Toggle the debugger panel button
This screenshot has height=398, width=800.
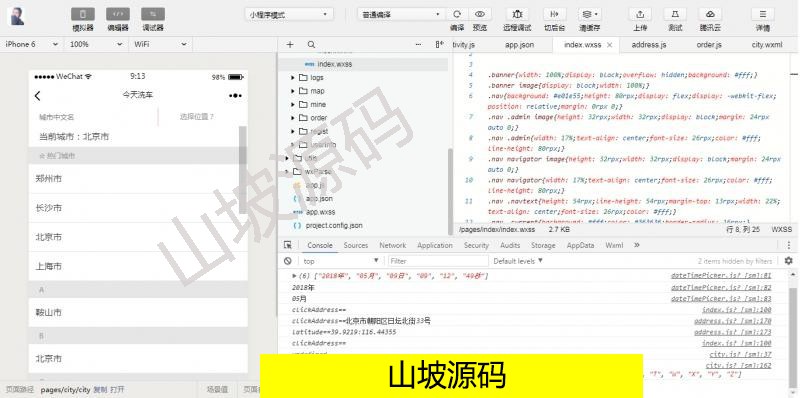coord(153,14)
